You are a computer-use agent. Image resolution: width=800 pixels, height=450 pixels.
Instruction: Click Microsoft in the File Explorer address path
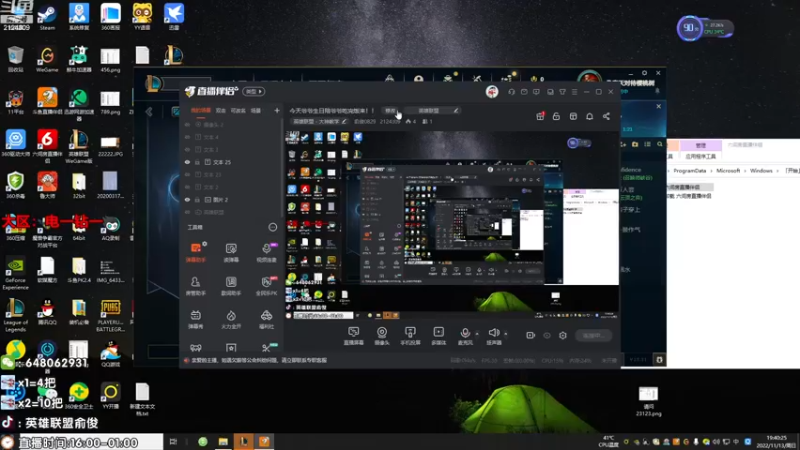[728, 171]
